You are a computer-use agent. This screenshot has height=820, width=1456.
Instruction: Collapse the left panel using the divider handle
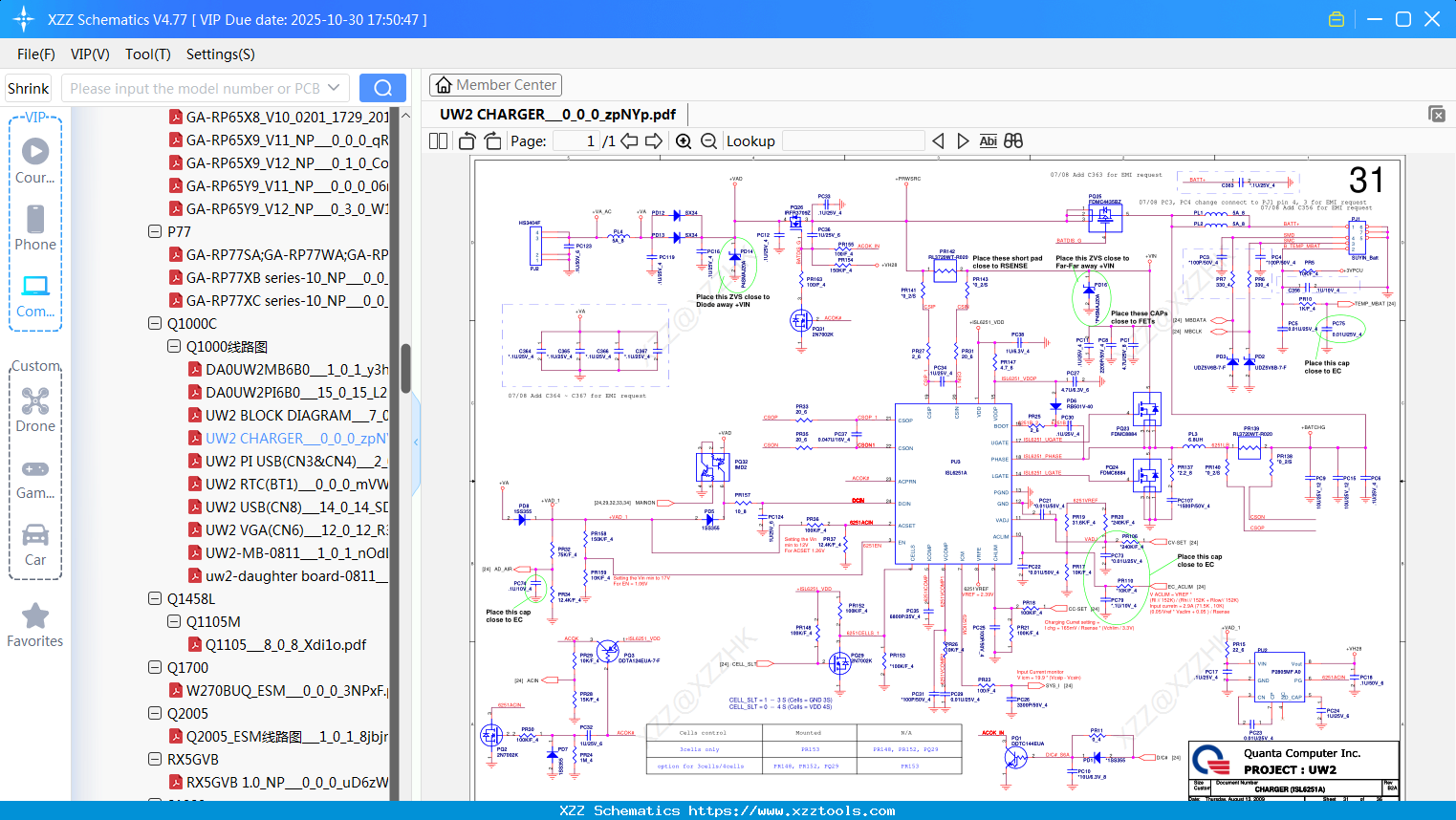416,442
